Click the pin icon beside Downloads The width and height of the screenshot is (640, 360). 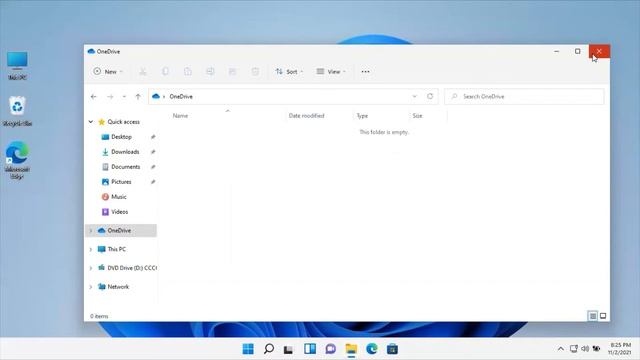(153, 152)
